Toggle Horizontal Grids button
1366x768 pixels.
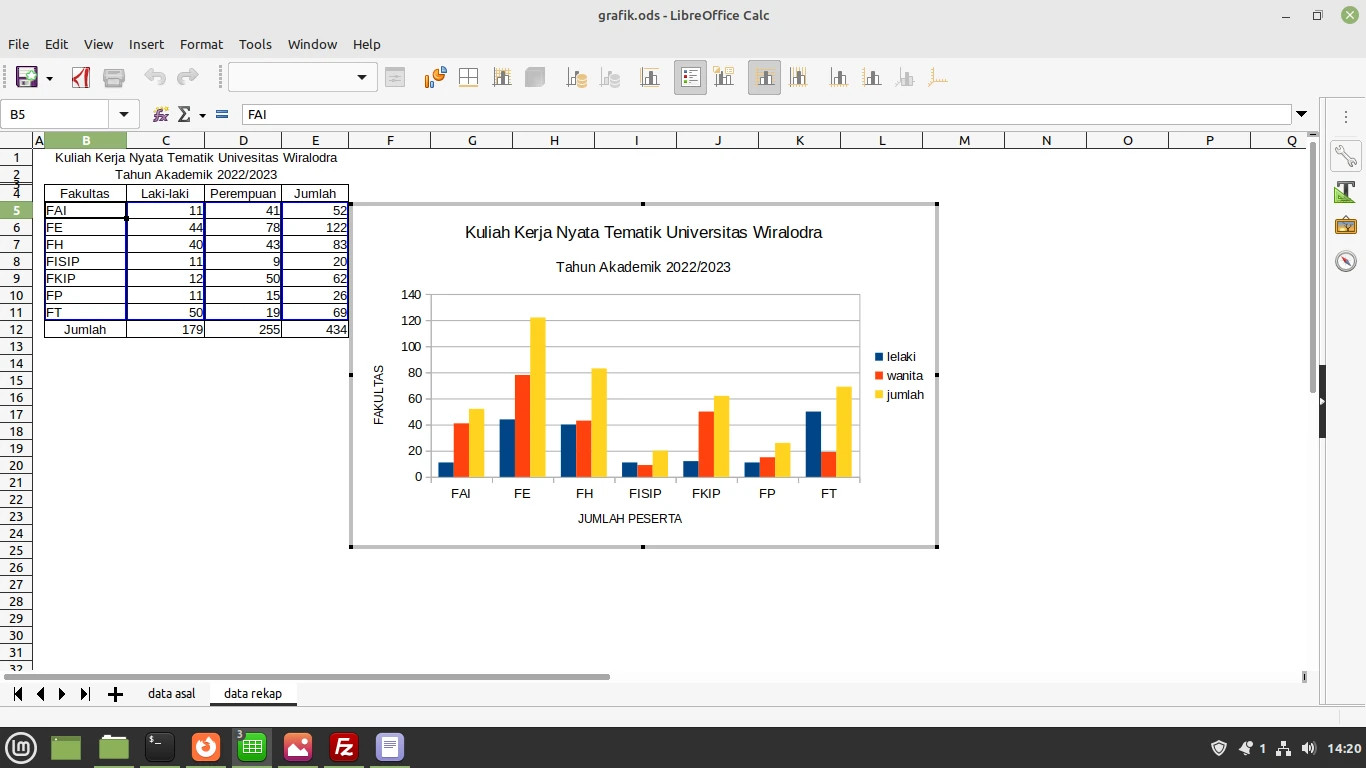[764, 77]
